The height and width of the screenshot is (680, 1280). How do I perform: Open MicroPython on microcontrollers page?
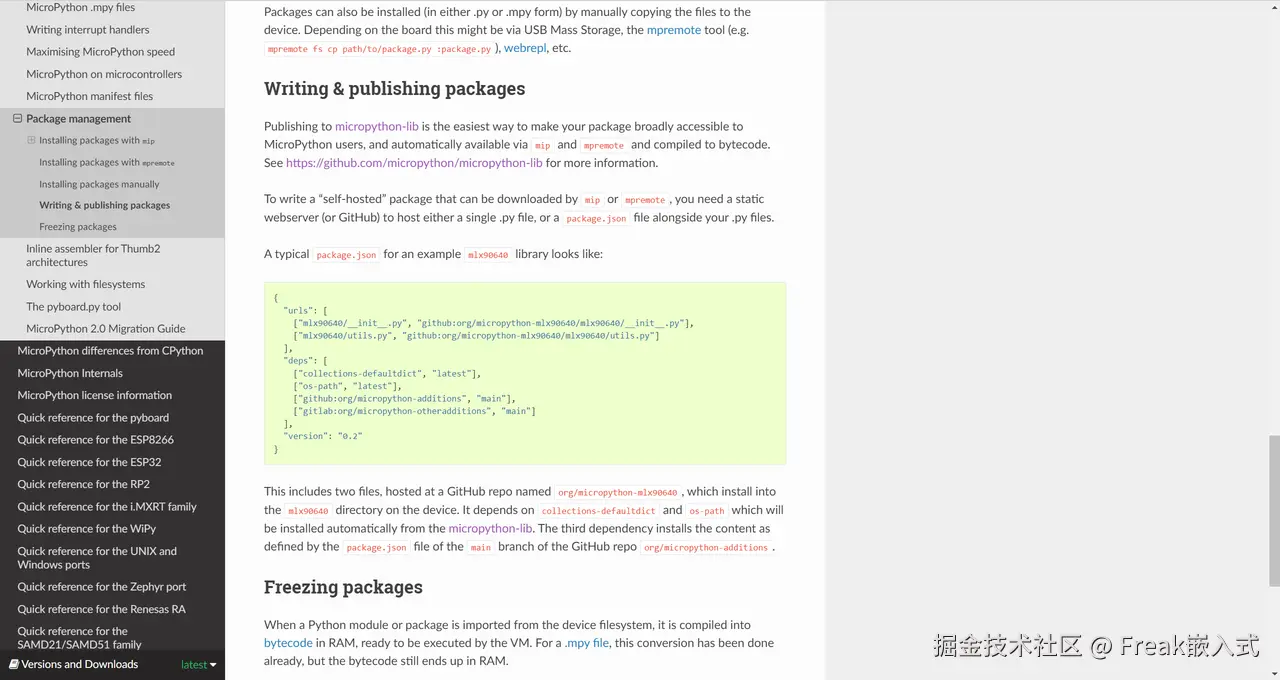tap(104, 74)
